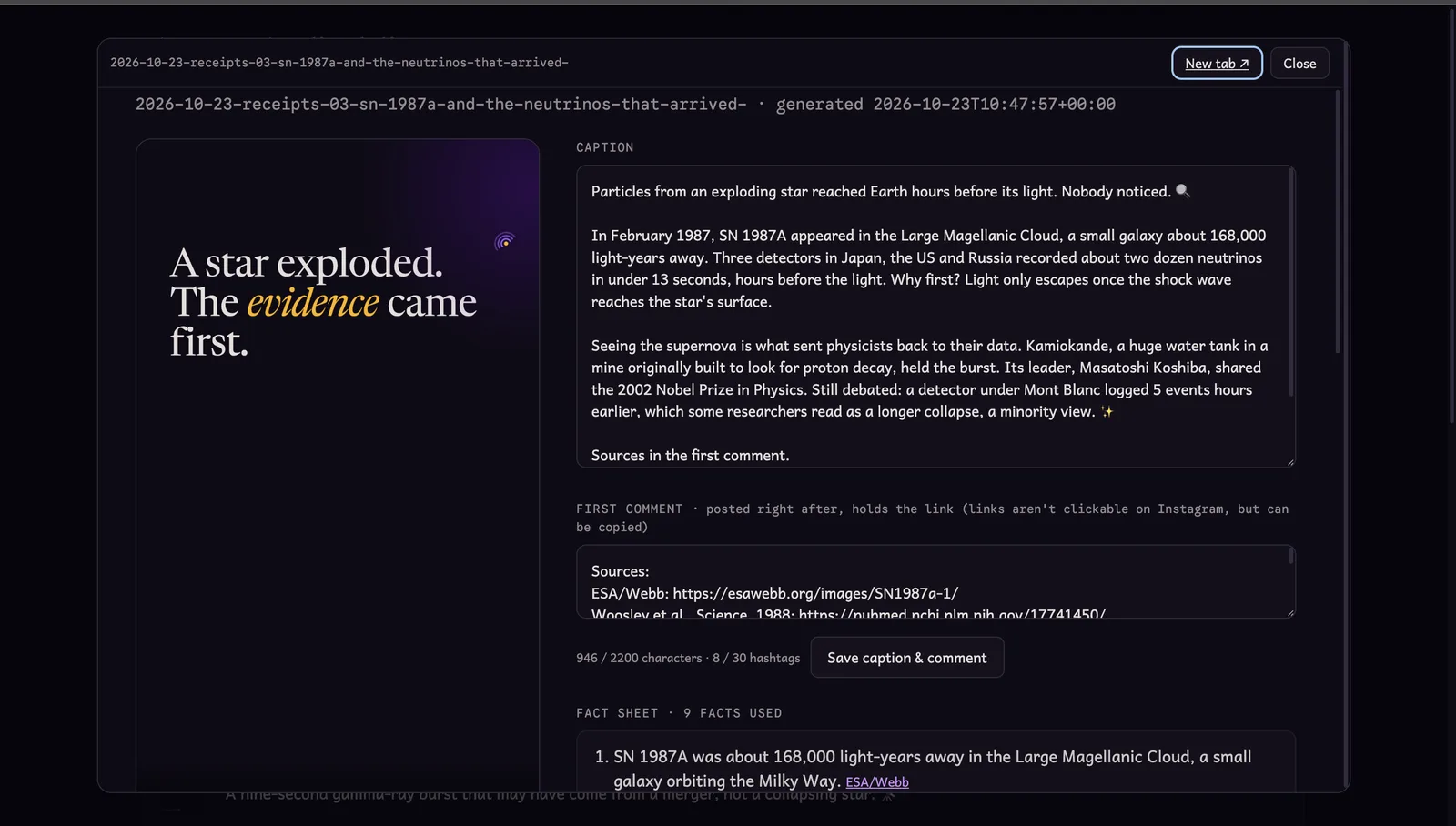Screen dimensions: 1456x826
Task: Open the ESA/Webb source link
Action: click(877, 782)
